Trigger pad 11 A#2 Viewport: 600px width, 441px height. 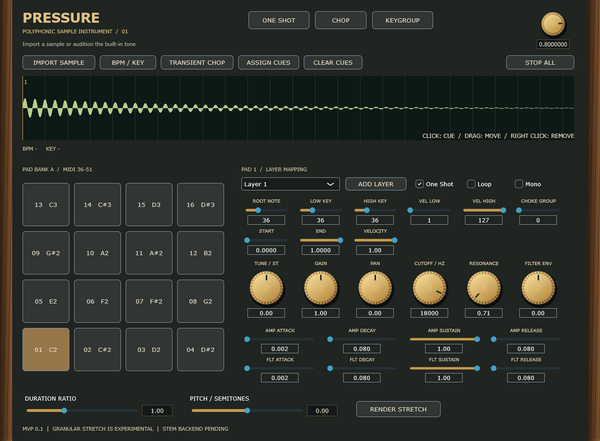point(149,253)
